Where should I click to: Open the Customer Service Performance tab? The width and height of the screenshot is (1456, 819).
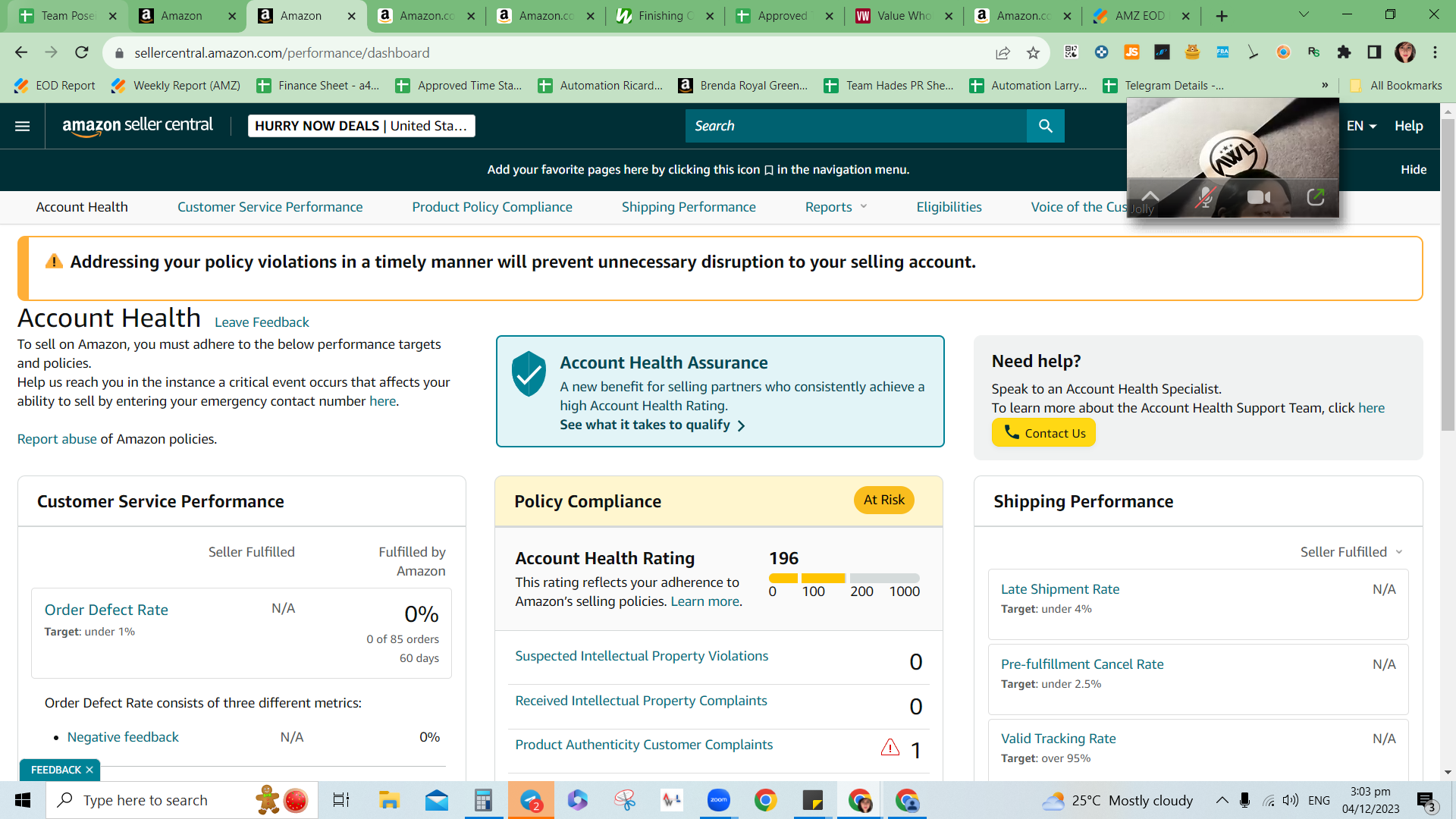coord(270,207)
